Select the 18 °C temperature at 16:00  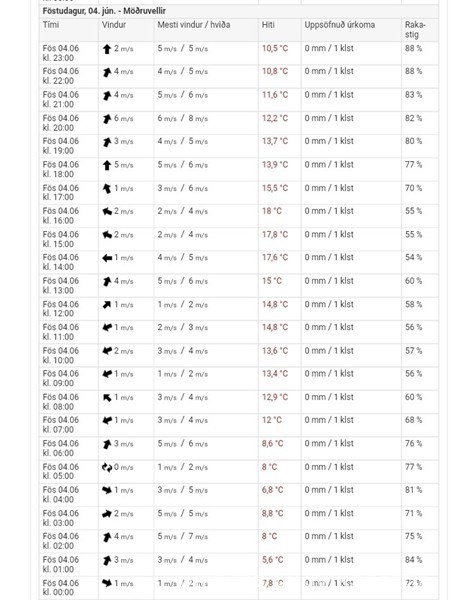tap(272, 211)
